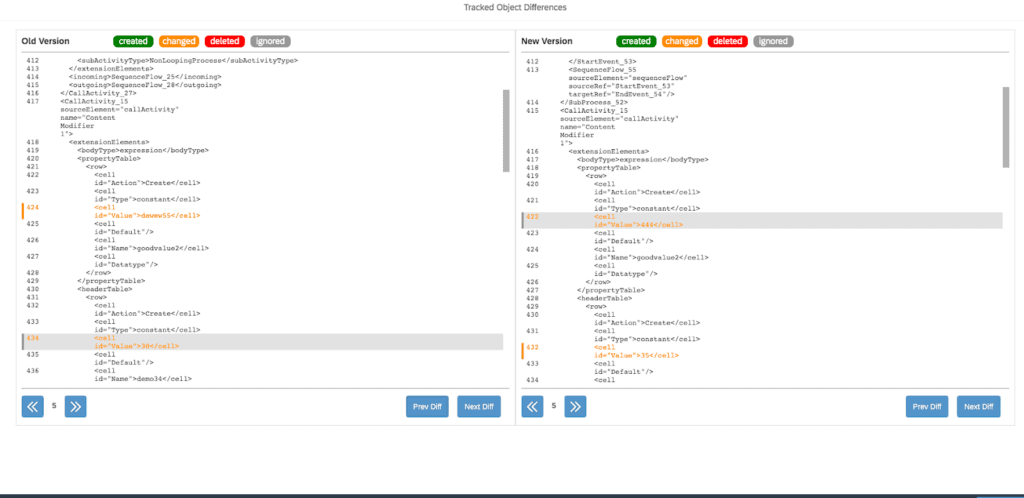1024x498 pixels.
Task: Click Next Diff in Old Version pane
Action: pyautogui.click(x=479, y=406)
